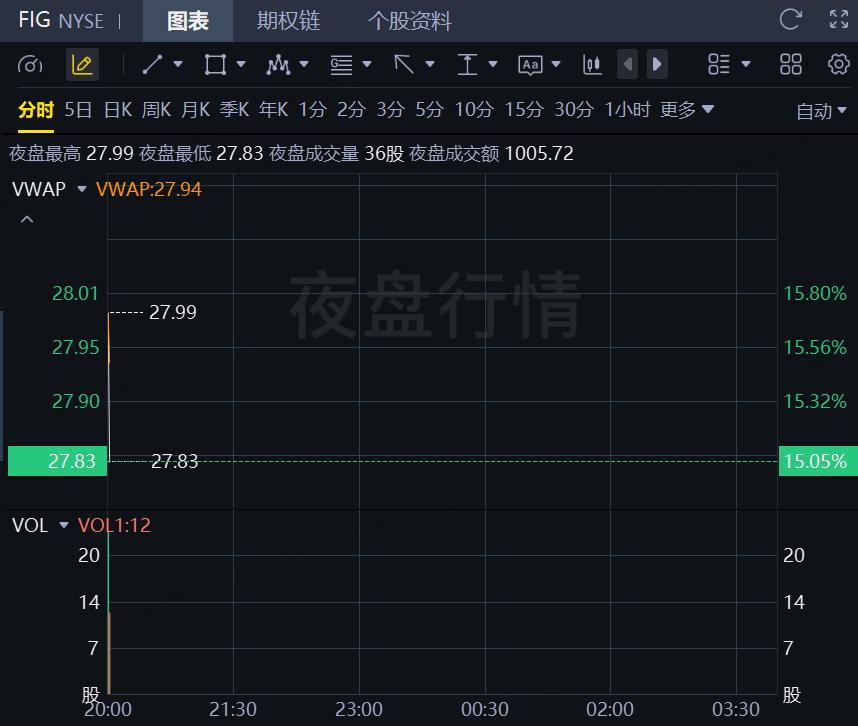Toggle the pencil drawing mode button
Viewport: 858px width, 726px height.
click(x=82, y=65)
